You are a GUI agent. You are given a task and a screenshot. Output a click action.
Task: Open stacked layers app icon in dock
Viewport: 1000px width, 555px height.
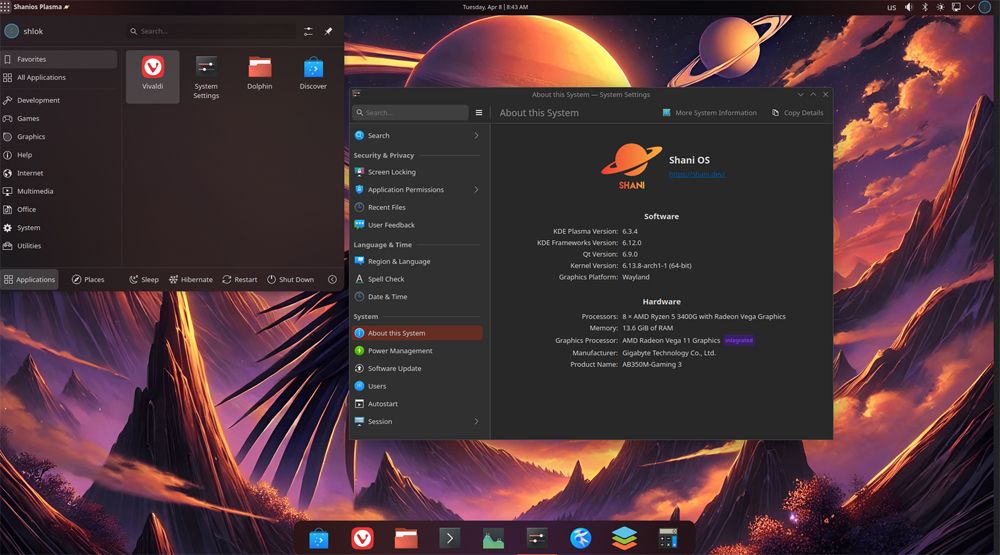[x=624, y=539]
